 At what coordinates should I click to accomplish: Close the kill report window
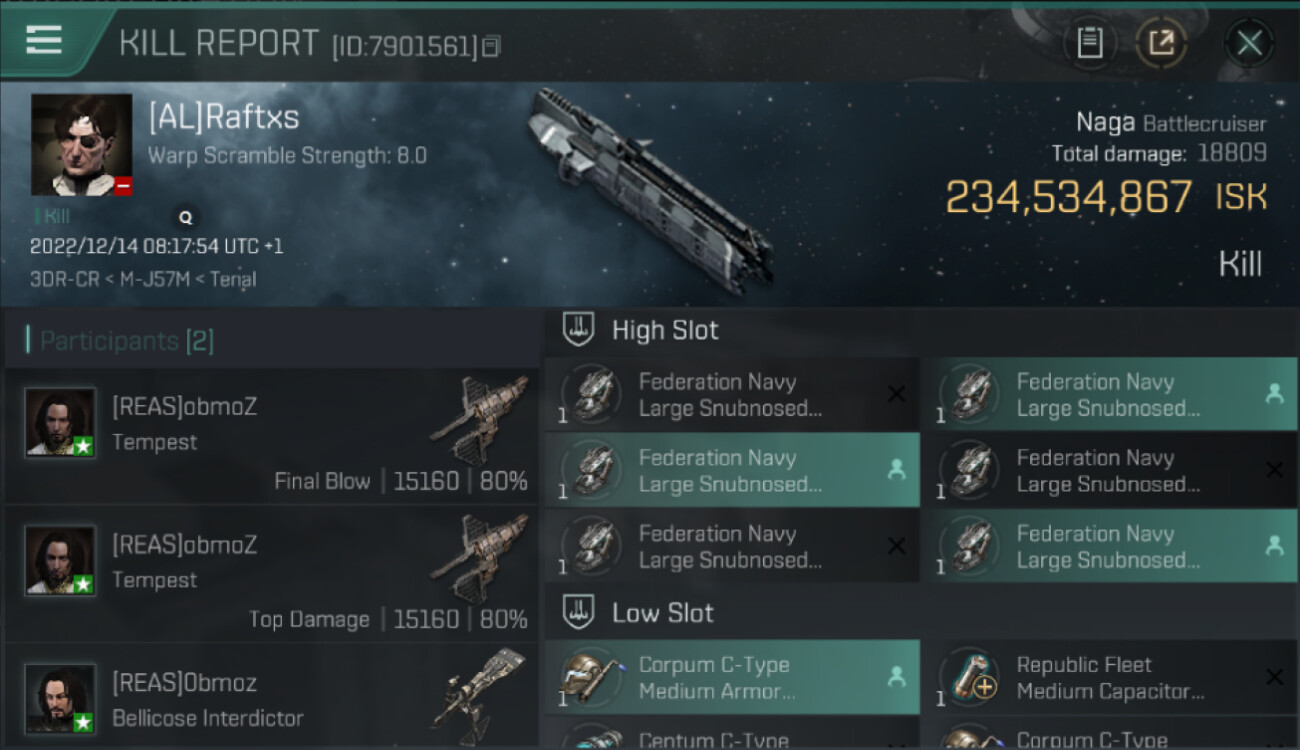[x=1249, y=43]
